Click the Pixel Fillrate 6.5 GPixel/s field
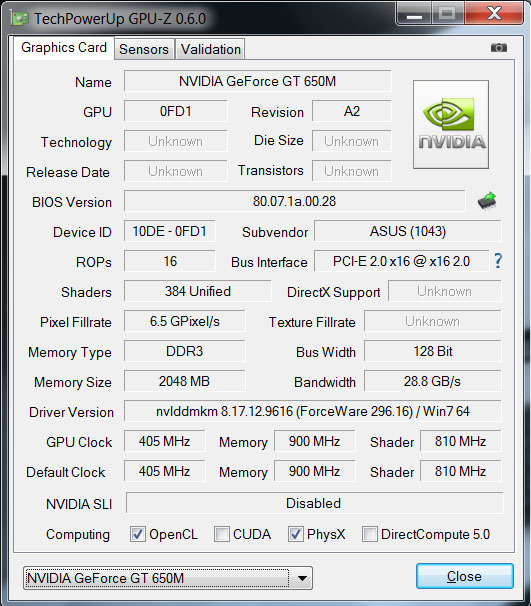 point(184,321)
